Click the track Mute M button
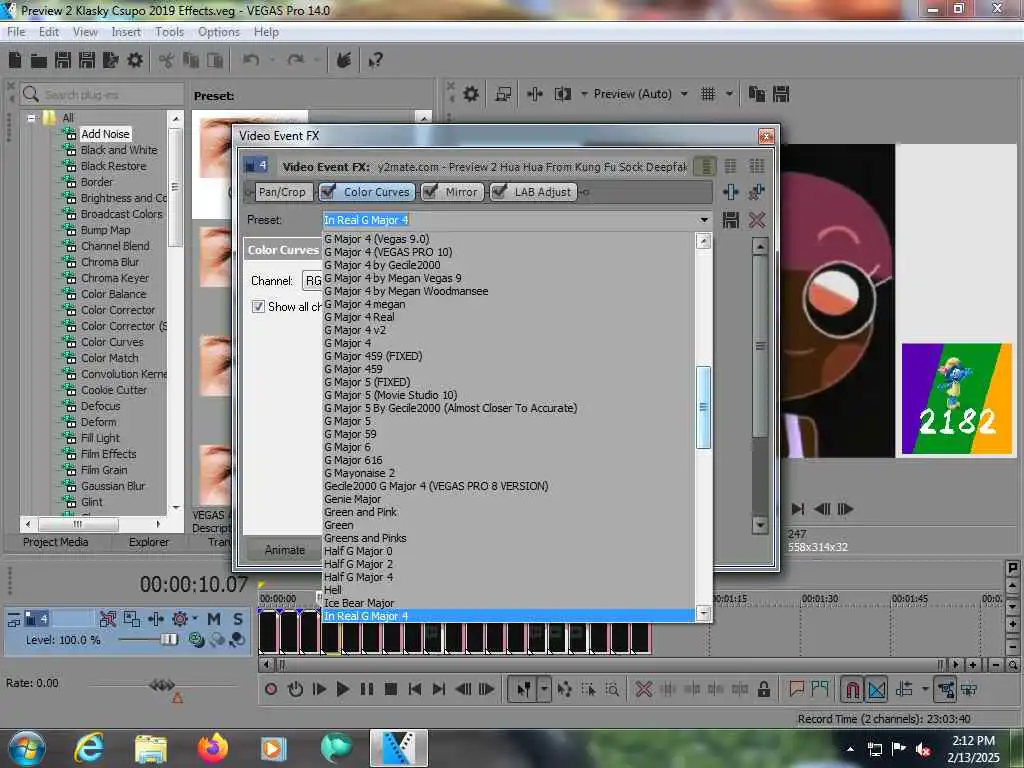Image resolution: width=1024 pixels, height=768 pixels. point(214,618)
